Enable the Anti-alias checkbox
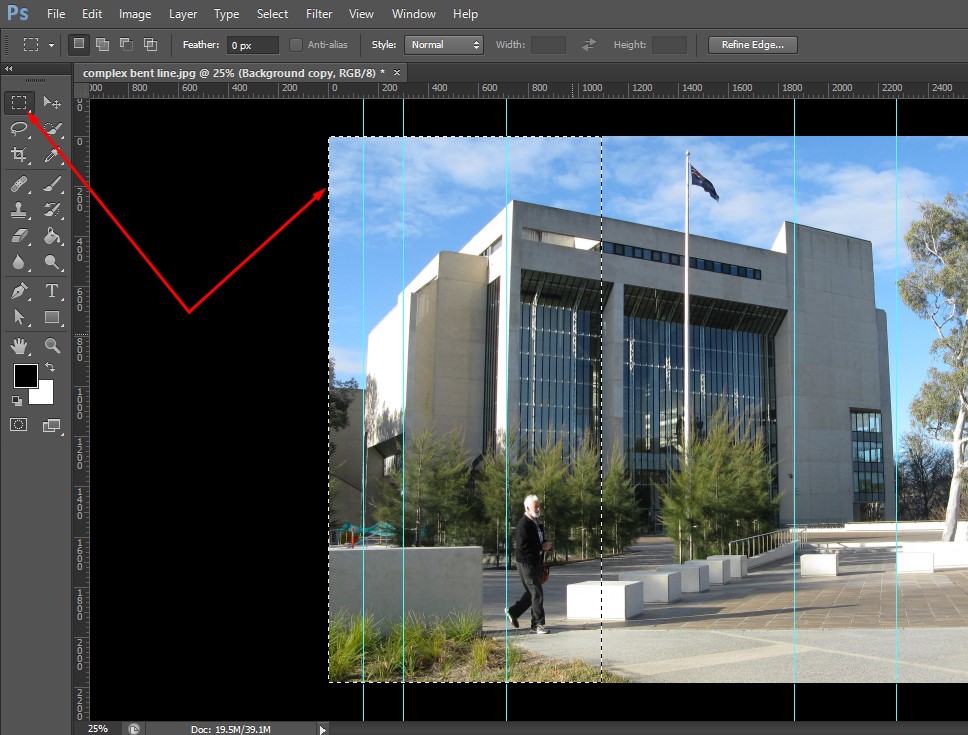 (295, 44)
